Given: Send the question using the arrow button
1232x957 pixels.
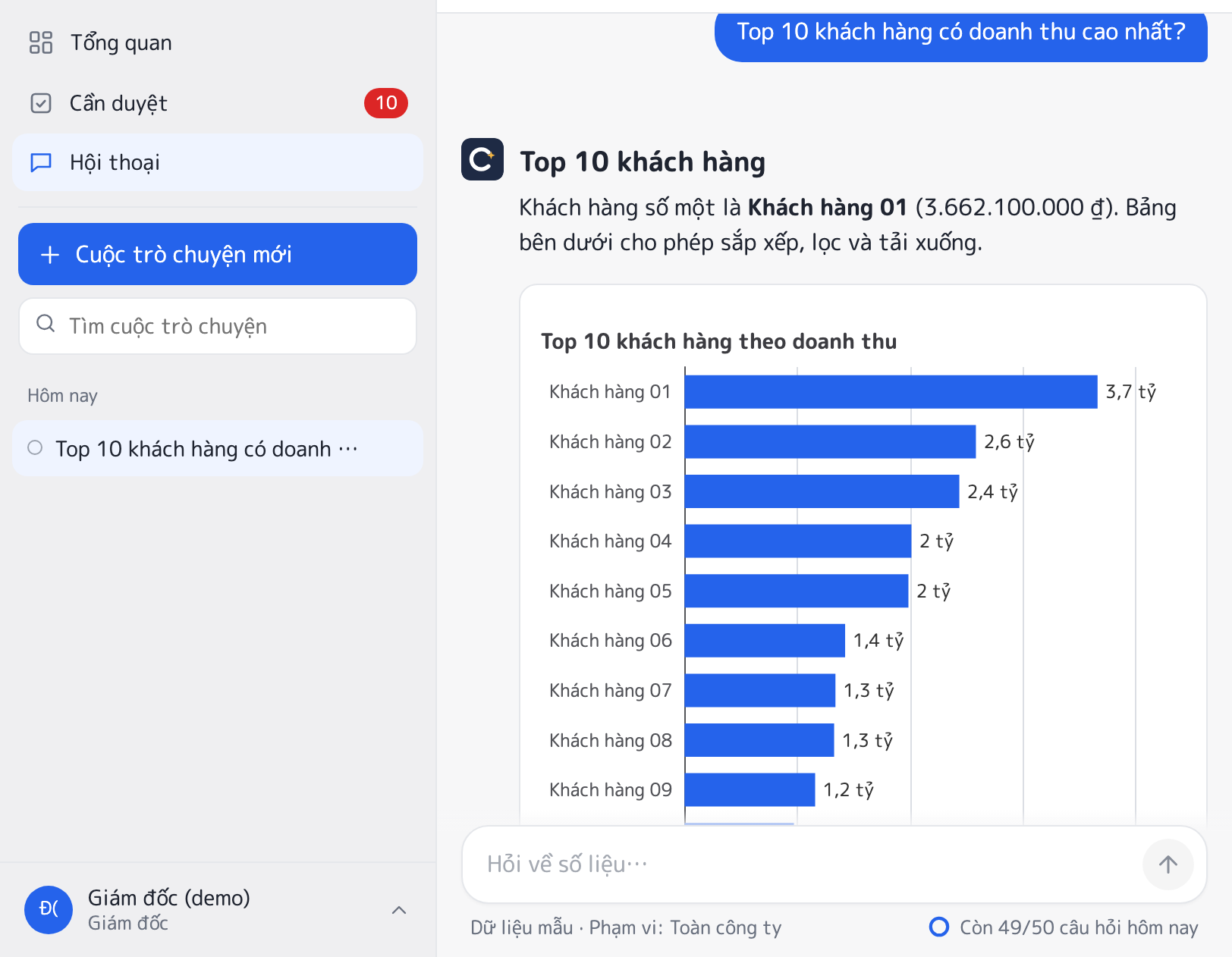Looking at the screenshot, I should point(1168,864).
